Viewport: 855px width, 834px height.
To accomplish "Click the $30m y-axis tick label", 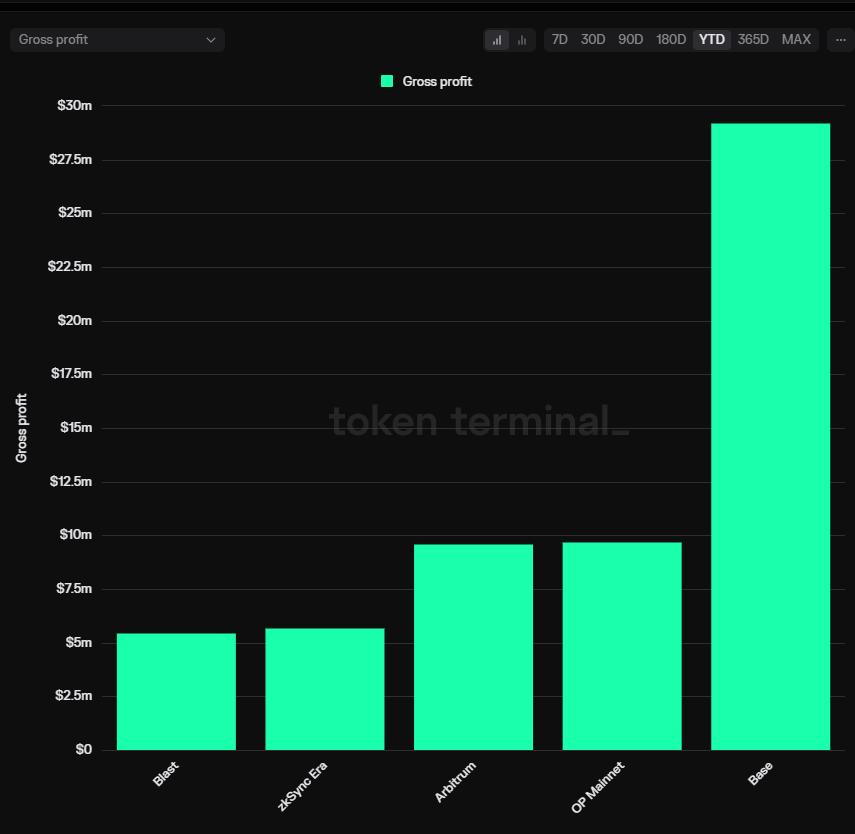I will coord(74,105).
